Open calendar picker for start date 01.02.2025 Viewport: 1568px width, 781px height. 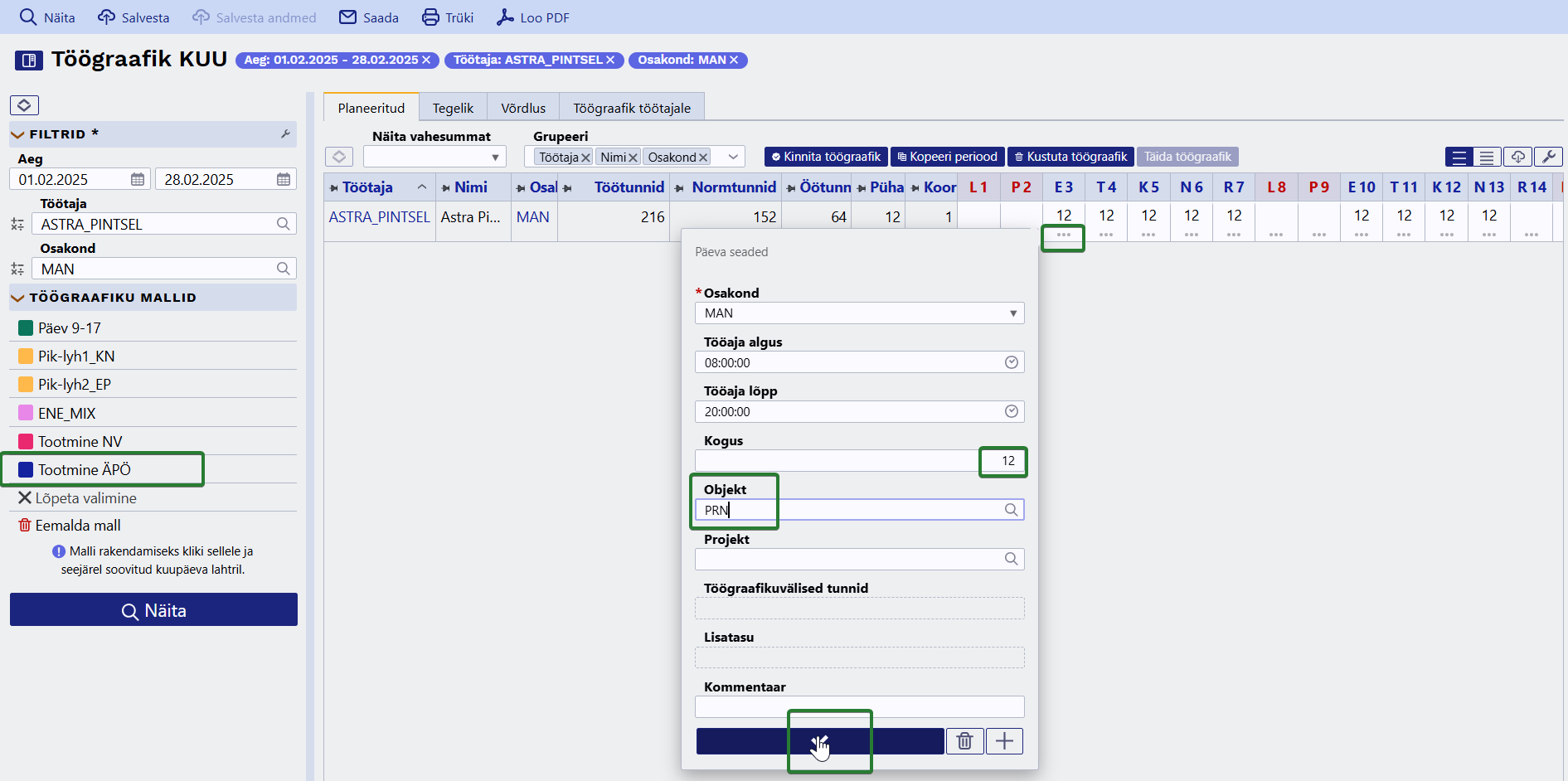[x=138, y=179]
